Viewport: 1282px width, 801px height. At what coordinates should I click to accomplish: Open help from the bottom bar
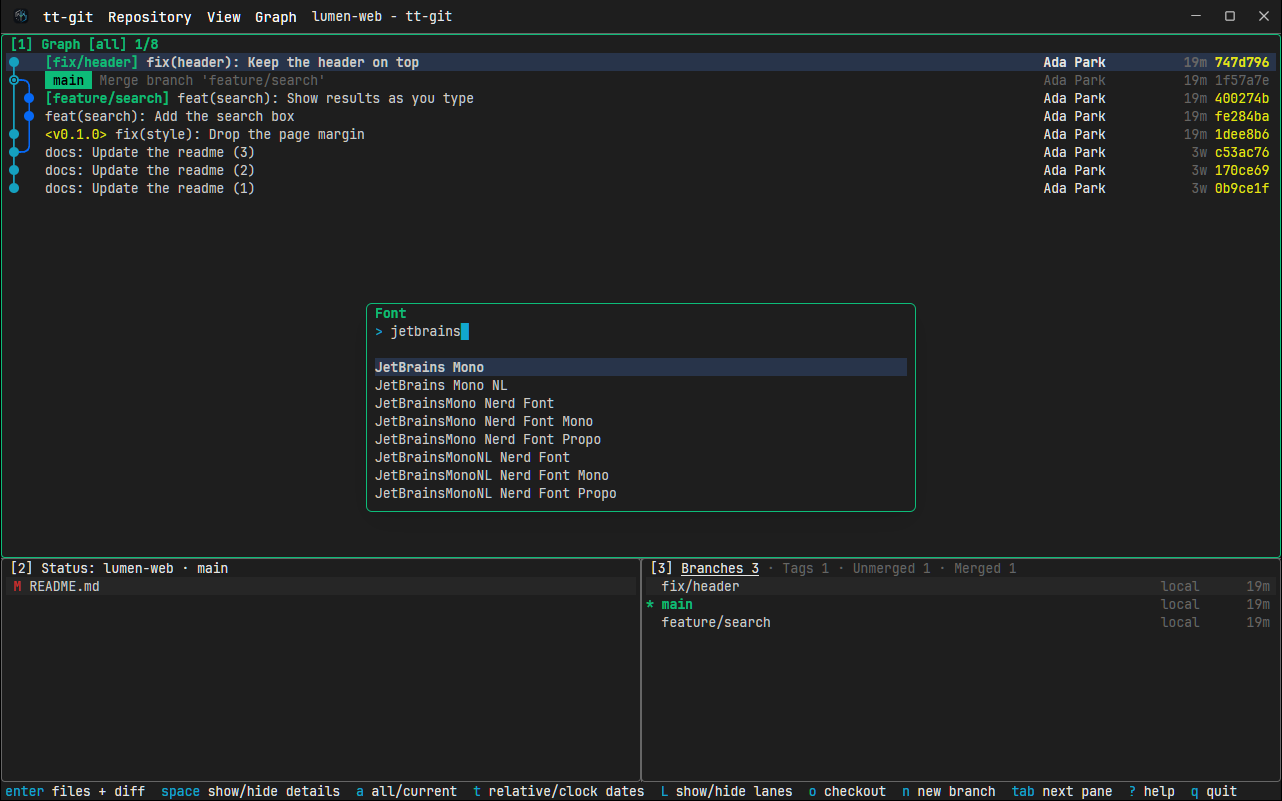click(1152, 792)
